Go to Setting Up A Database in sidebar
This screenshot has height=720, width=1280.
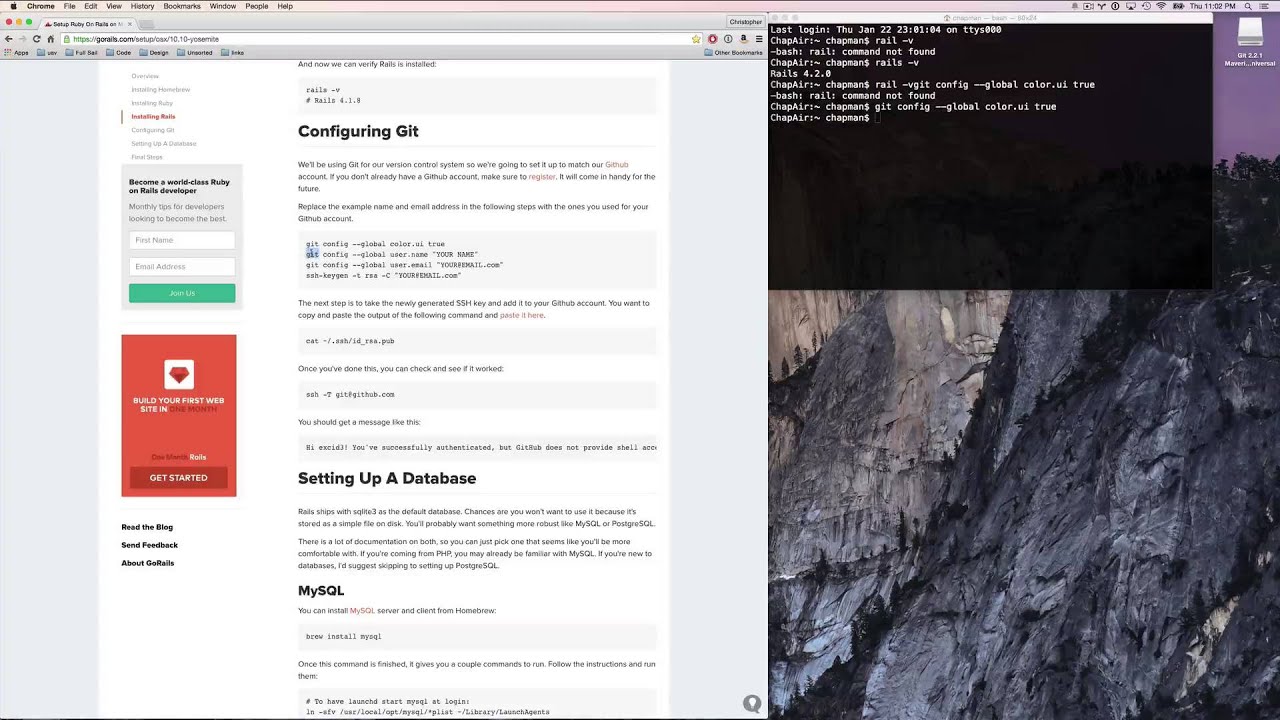pos(164,143)
